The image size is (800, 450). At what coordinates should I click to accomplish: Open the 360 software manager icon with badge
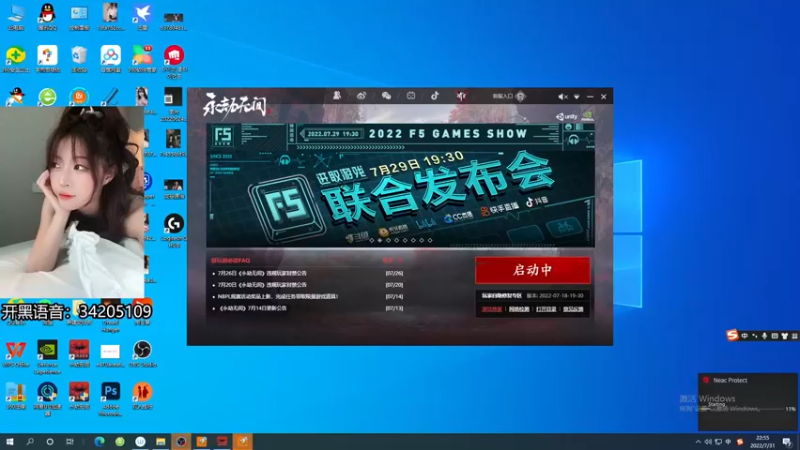point(142,58)
